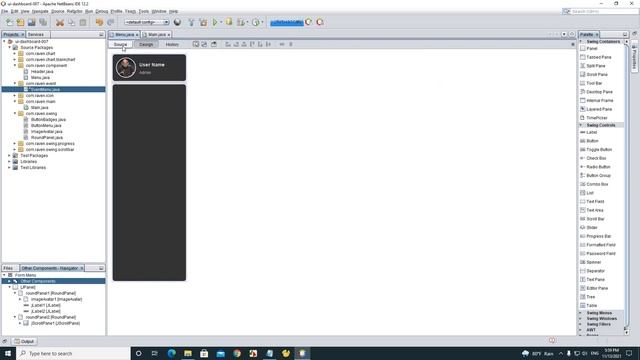Collapse the Source Packages node
Viewport: 640px width, 360px height.
click(x=10, y=47)
